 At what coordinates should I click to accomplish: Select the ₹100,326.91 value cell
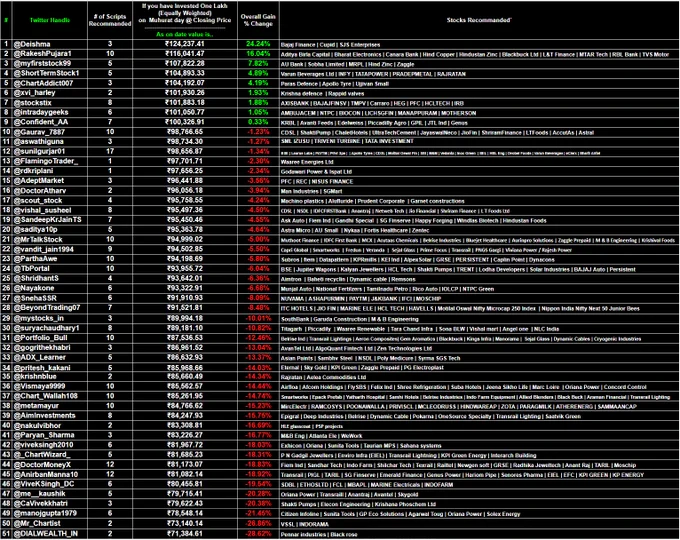pos(185,122)
